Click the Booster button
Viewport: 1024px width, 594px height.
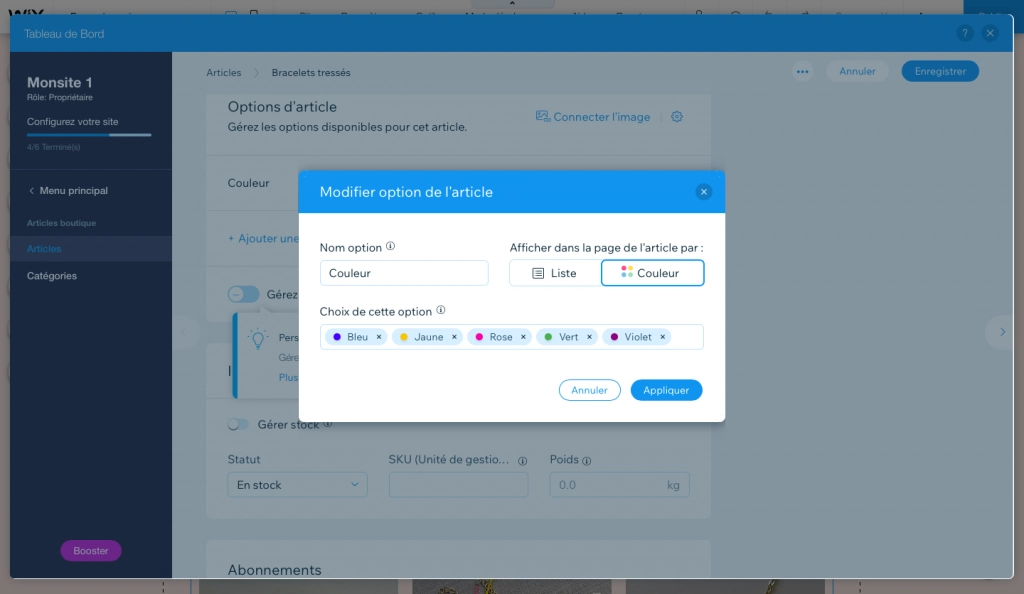(x=91, y=550)
